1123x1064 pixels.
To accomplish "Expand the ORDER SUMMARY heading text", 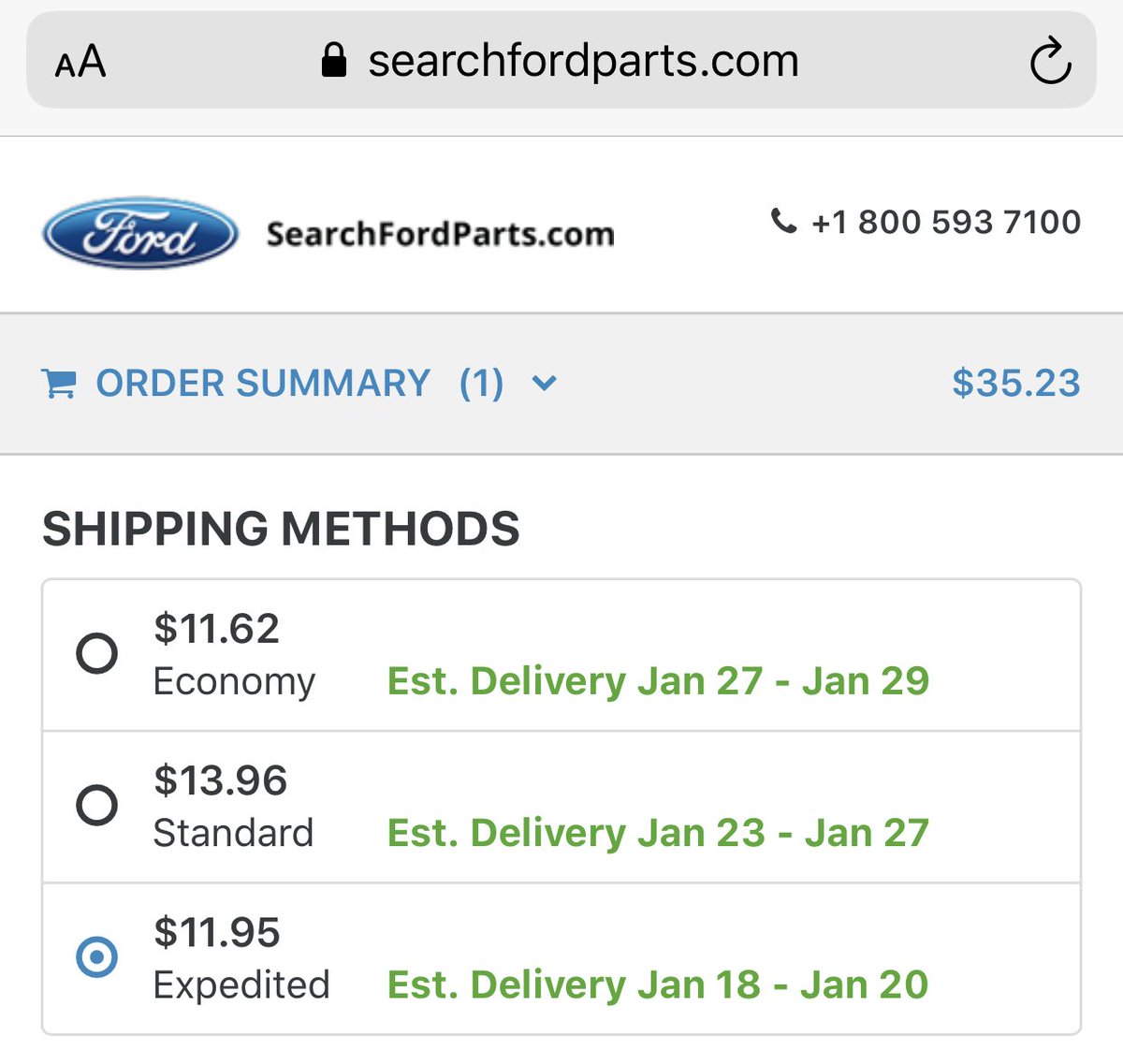I will click(263, 384).
